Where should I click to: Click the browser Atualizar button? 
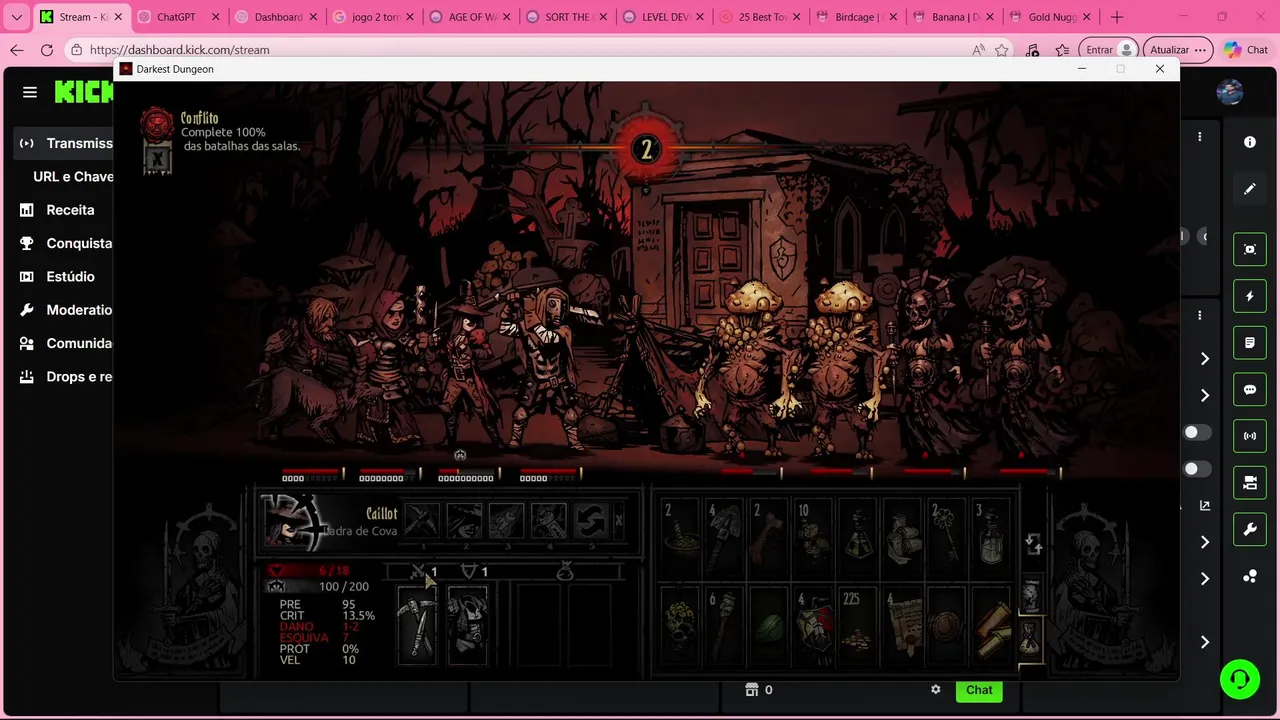pyautogui.click(x=1178, y=50)
